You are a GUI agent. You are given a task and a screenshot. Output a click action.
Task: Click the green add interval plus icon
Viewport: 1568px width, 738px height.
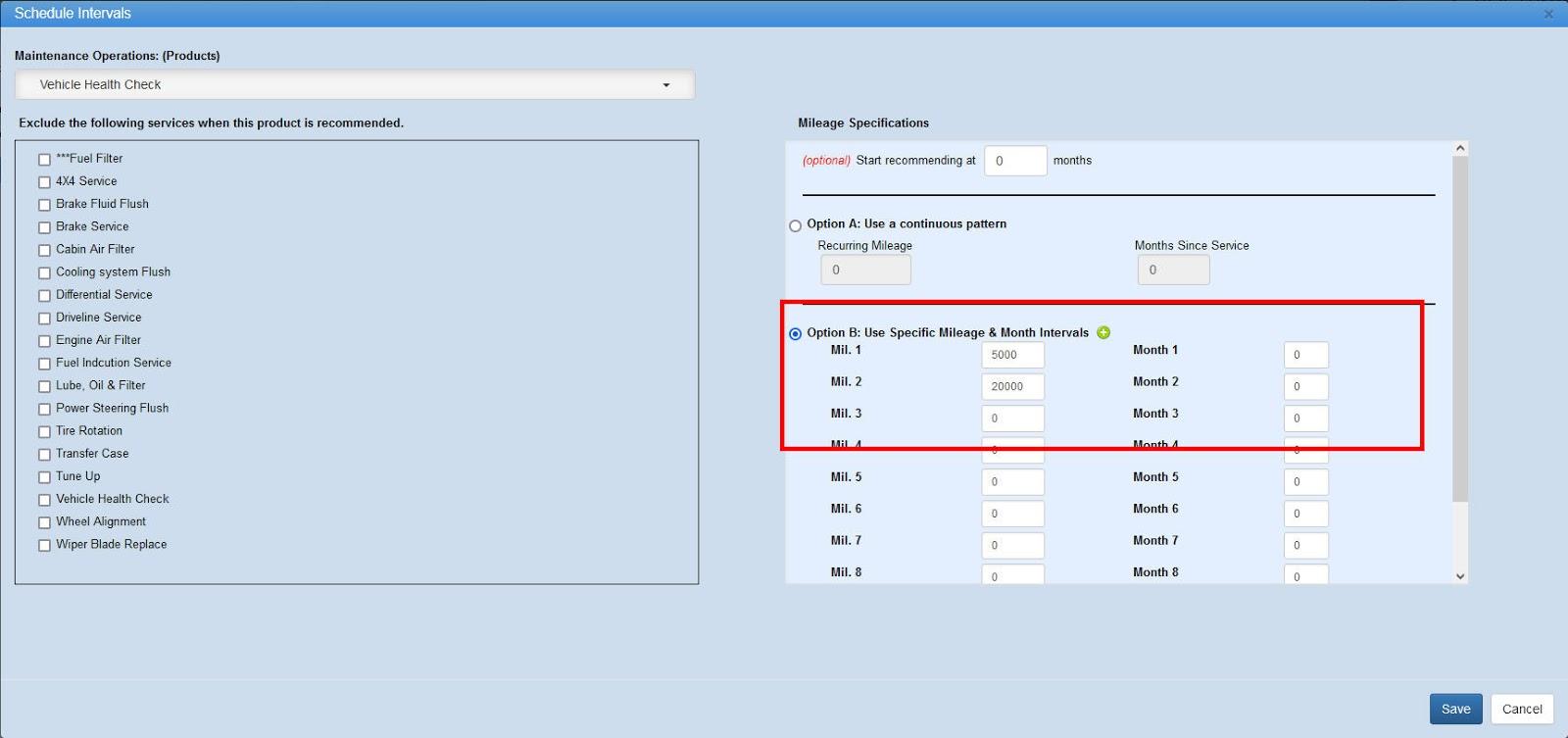(x=1103, y=332)
